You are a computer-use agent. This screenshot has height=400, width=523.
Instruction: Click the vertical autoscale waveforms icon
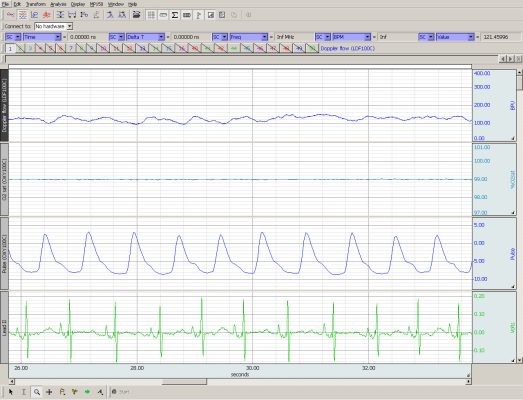(x=60, y=15)
